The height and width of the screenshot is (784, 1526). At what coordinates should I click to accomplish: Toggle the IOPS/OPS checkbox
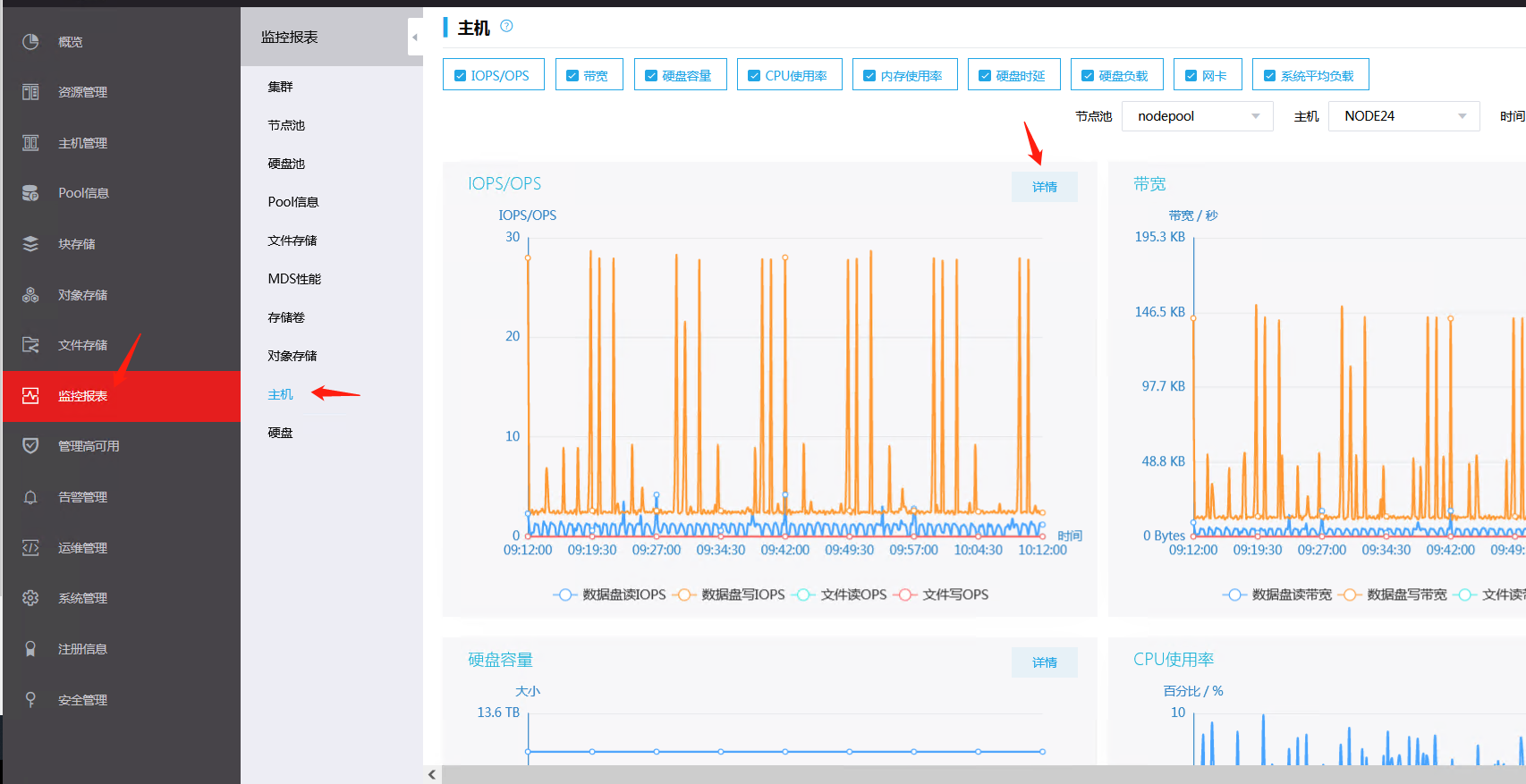(460, 76)
